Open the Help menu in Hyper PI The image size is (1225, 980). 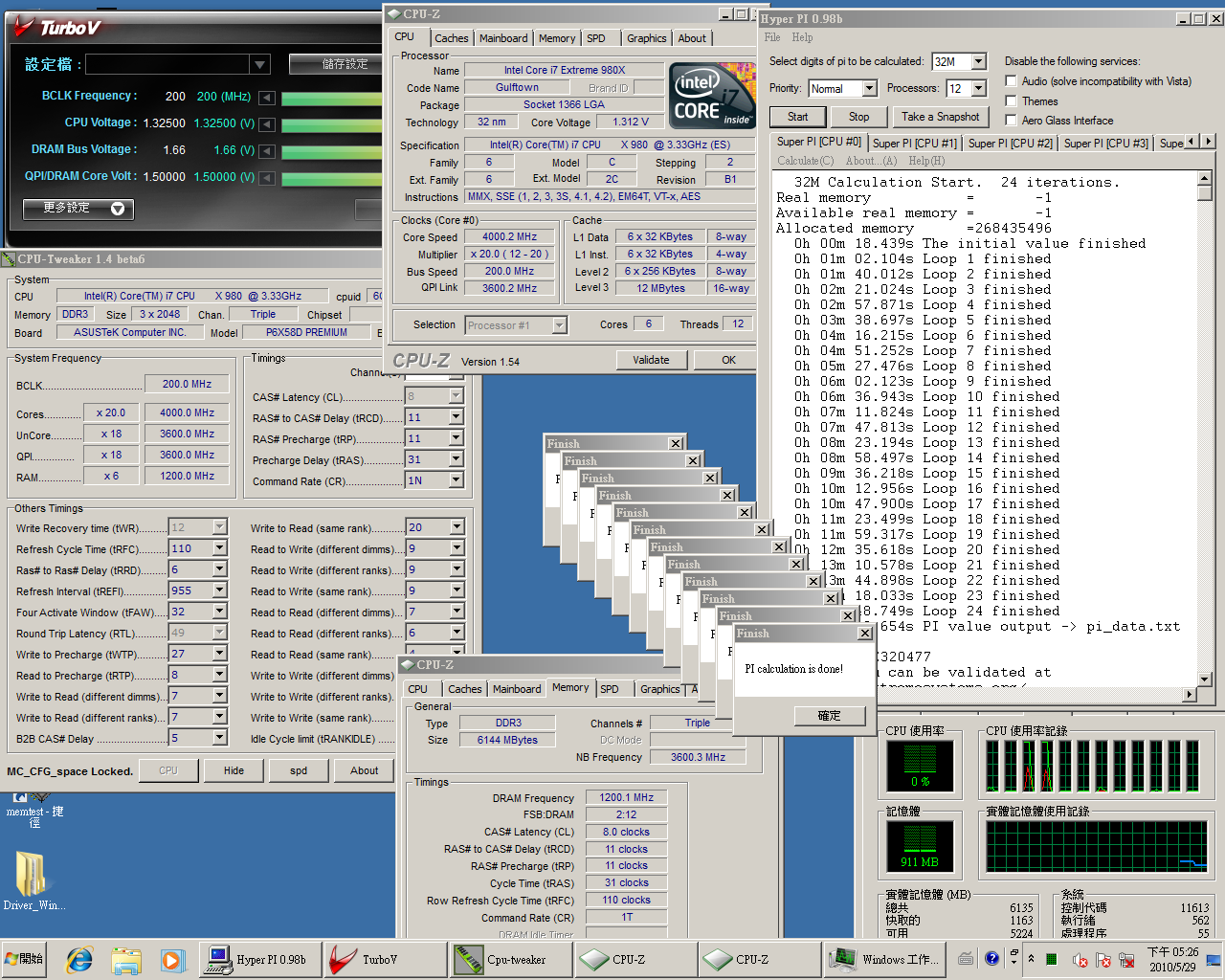click(802, 37)
